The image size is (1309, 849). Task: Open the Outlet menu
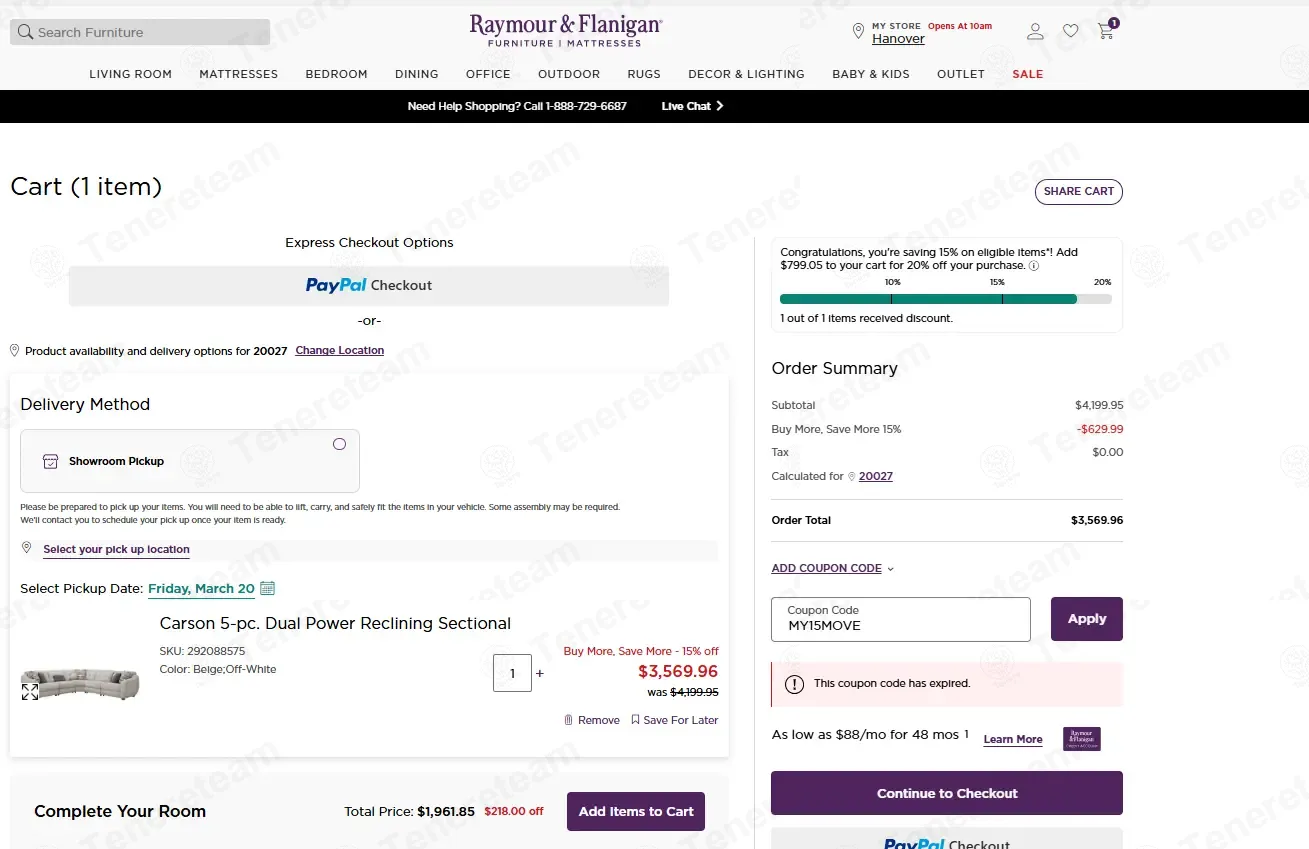961,74
